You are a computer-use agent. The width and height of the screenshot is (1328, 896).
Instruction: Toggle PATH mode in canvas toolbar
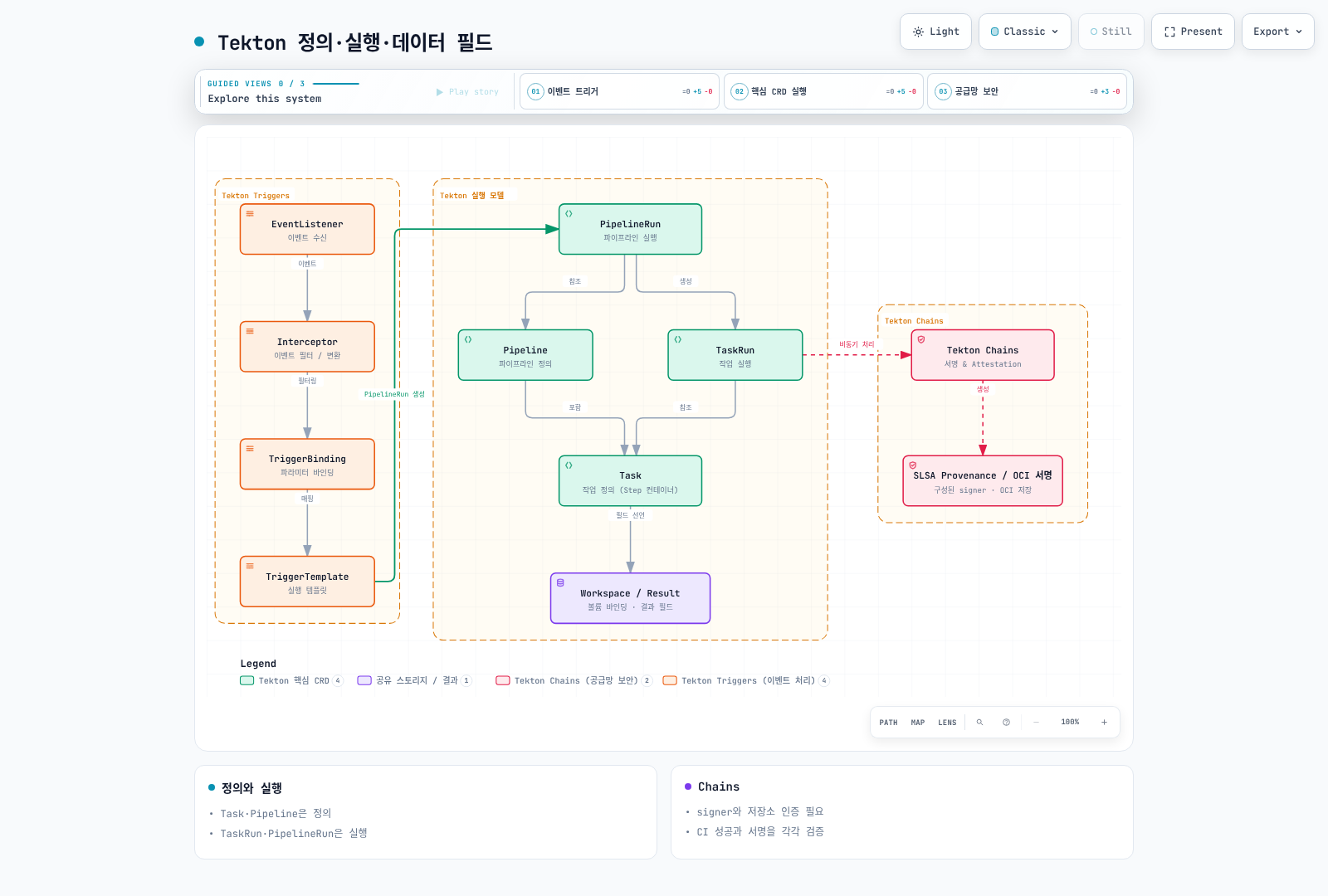tap(888, 723)
